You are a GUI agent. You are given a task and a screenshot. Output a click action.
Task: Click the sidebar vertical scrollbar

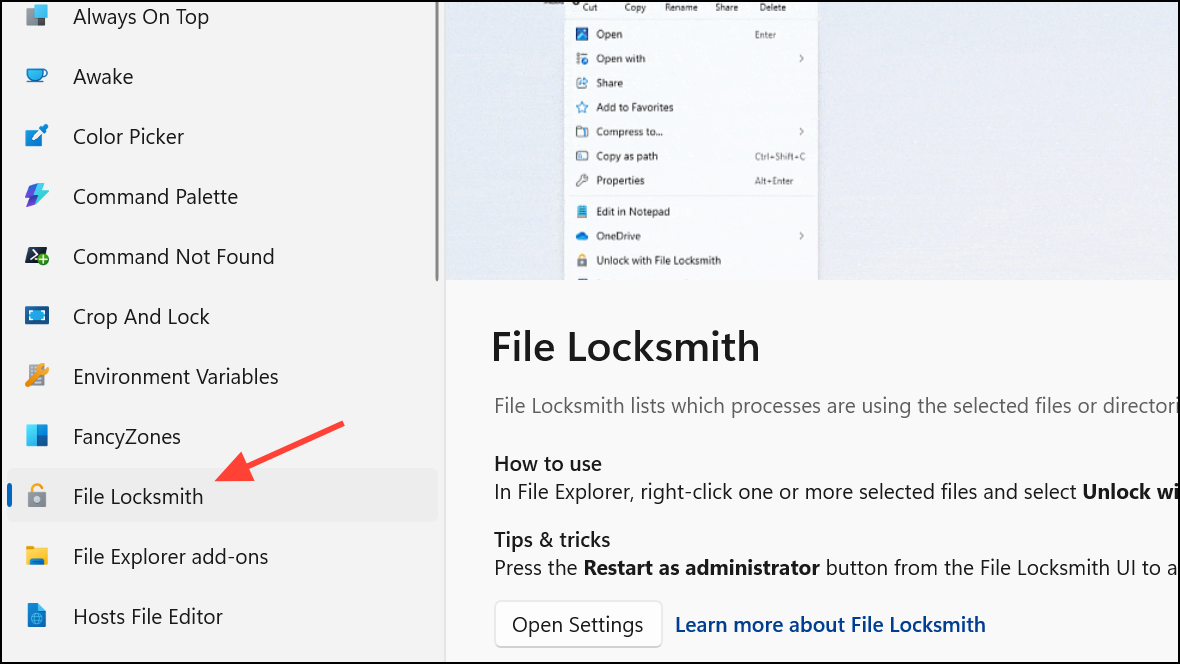coord(436,142)
